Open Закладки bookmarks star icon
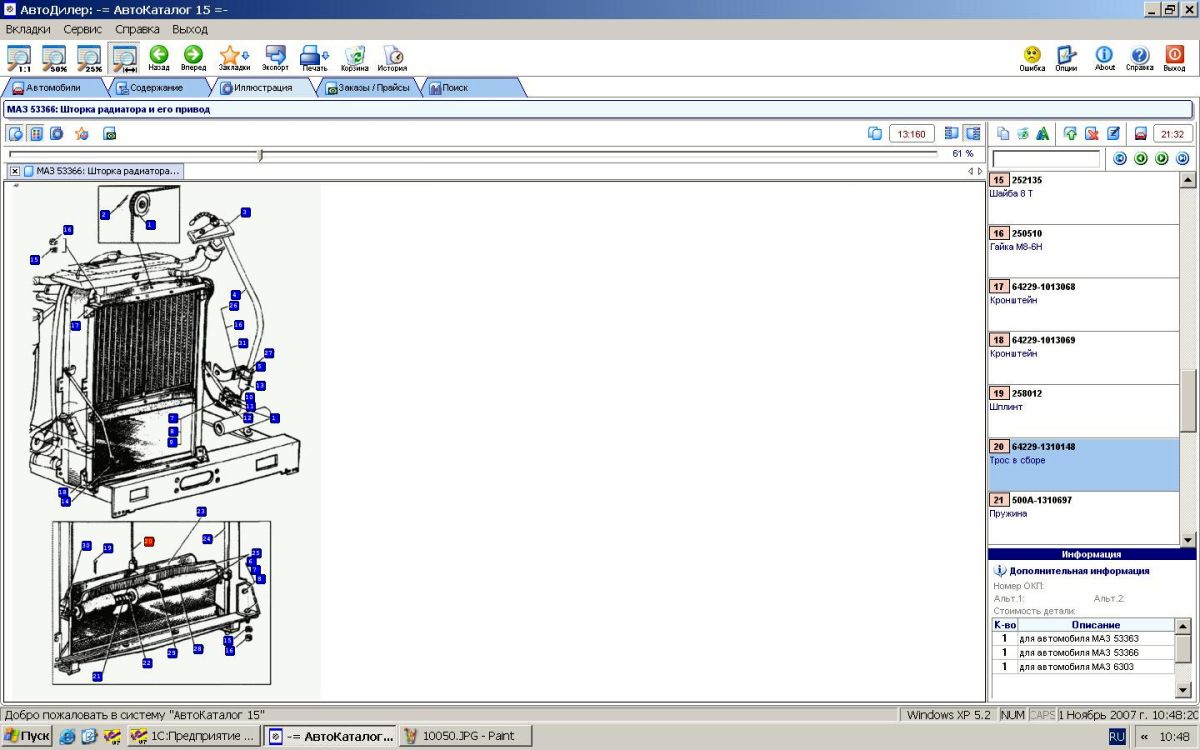1200x750 pixels. [229, 55]
